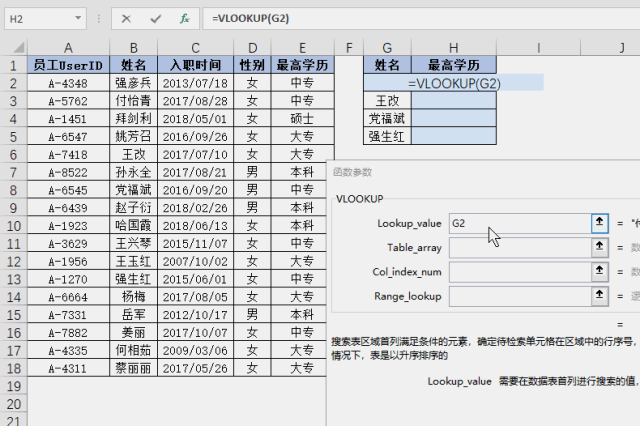This screenshot has height=426, width=640.
Task: Click empty result cell next to 党福斌
Action: 454,119
